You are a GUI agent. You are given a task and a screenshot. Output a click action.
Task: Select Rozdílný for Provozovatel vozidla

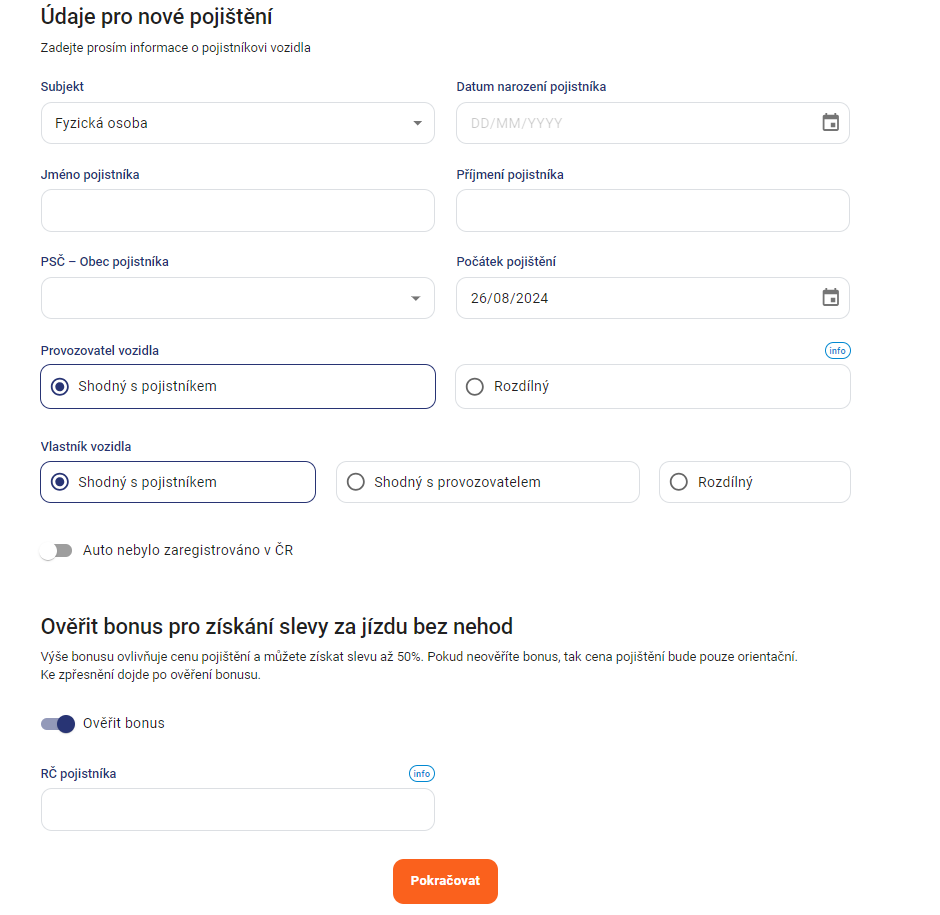653,387
